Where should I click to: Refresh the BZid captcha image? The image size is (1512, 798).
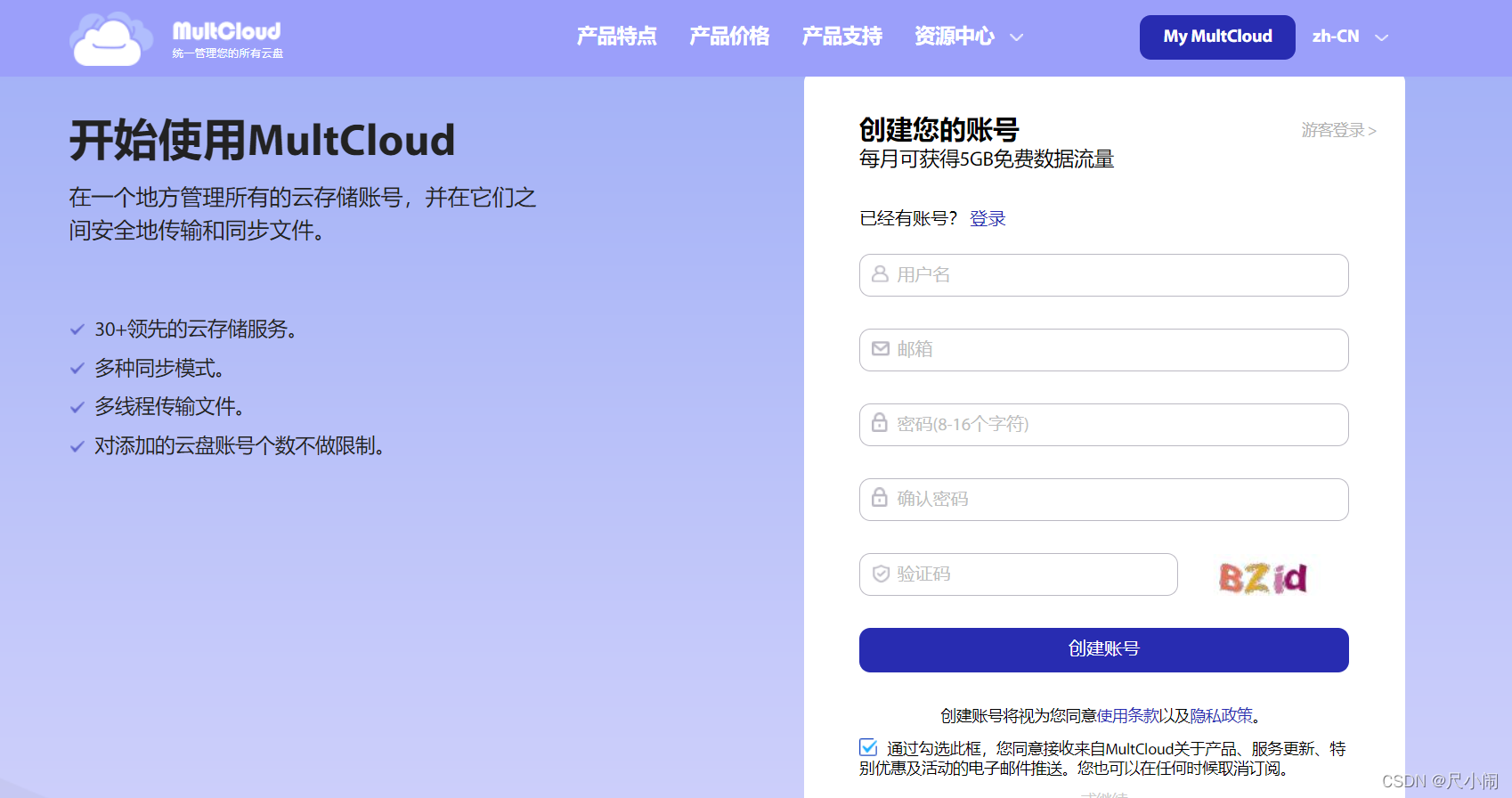pyautogui.click(x=1263, y=578)
